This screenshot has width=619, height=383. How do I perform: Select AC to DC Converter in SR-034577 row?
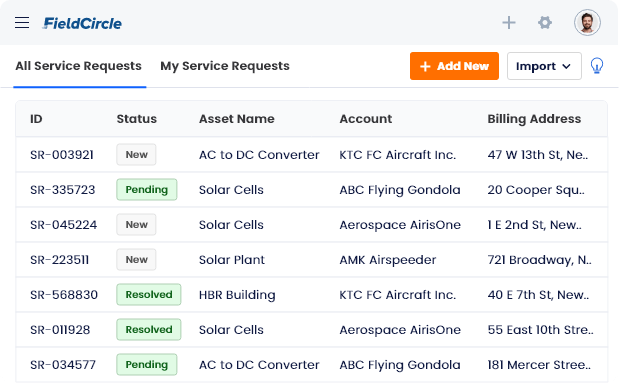259,365
